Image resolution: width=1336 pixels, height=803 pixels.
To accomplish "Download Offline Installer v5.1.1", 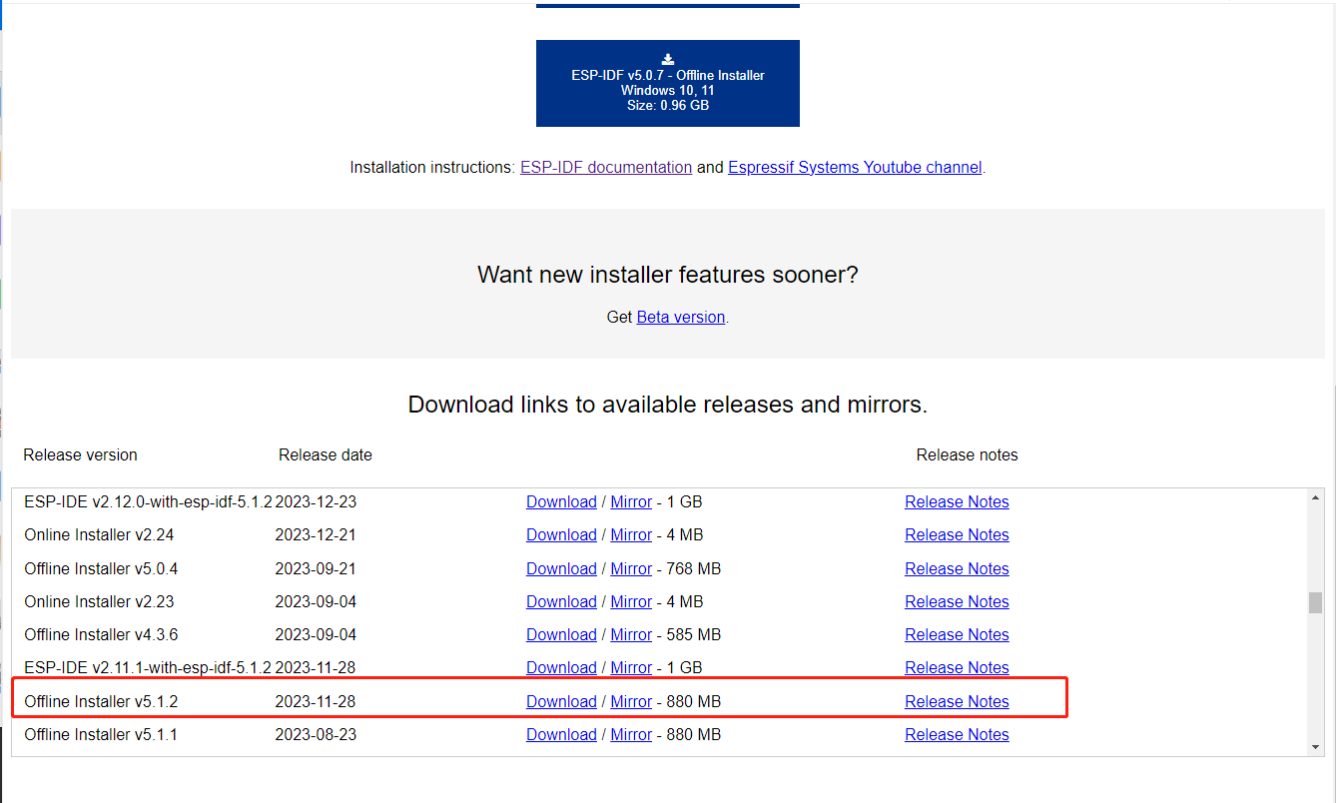I will tap(561, 735).
